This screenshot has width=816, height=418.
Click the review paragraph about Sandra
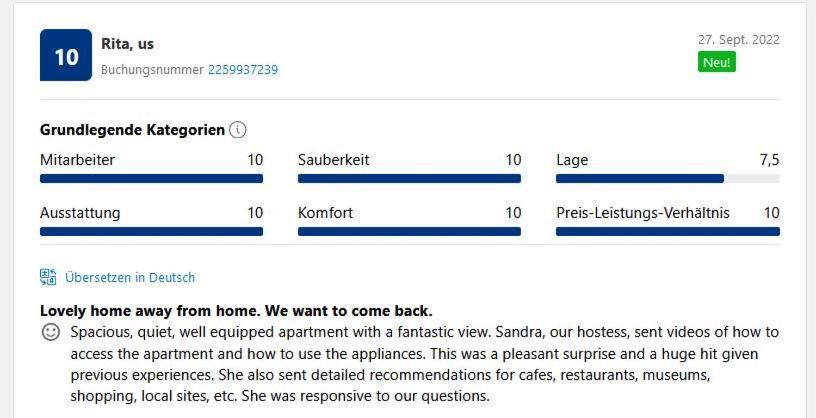coord(425,364)
